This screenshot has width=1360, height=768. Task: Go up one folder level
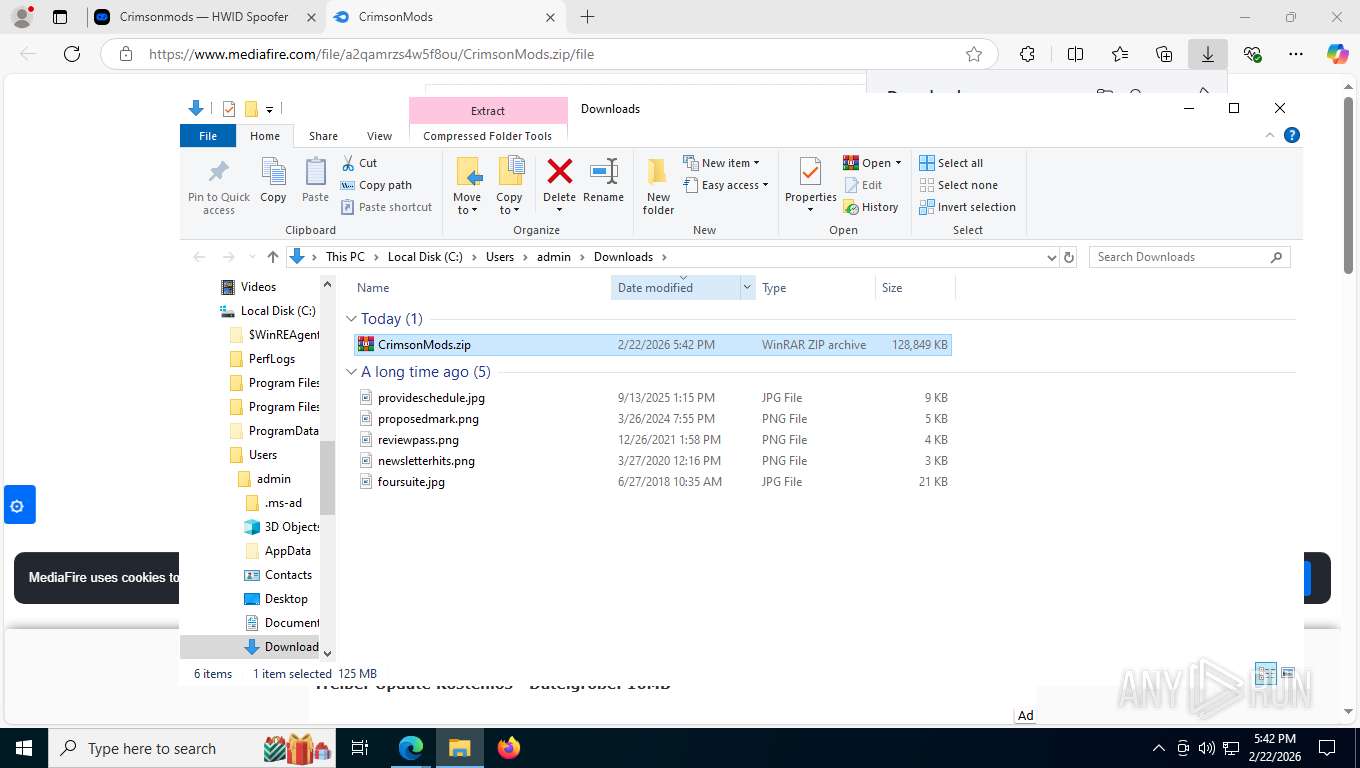(x=273, y=257)
